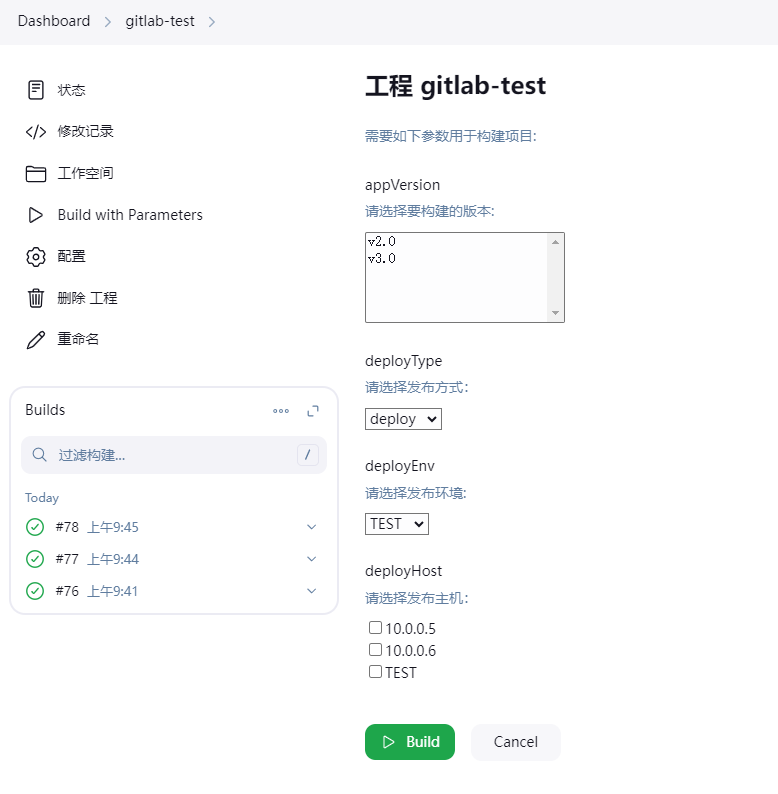778x794 pixels.
Task: Click the appVersion list scrollbar up arrow
Action: pos(555,242)
